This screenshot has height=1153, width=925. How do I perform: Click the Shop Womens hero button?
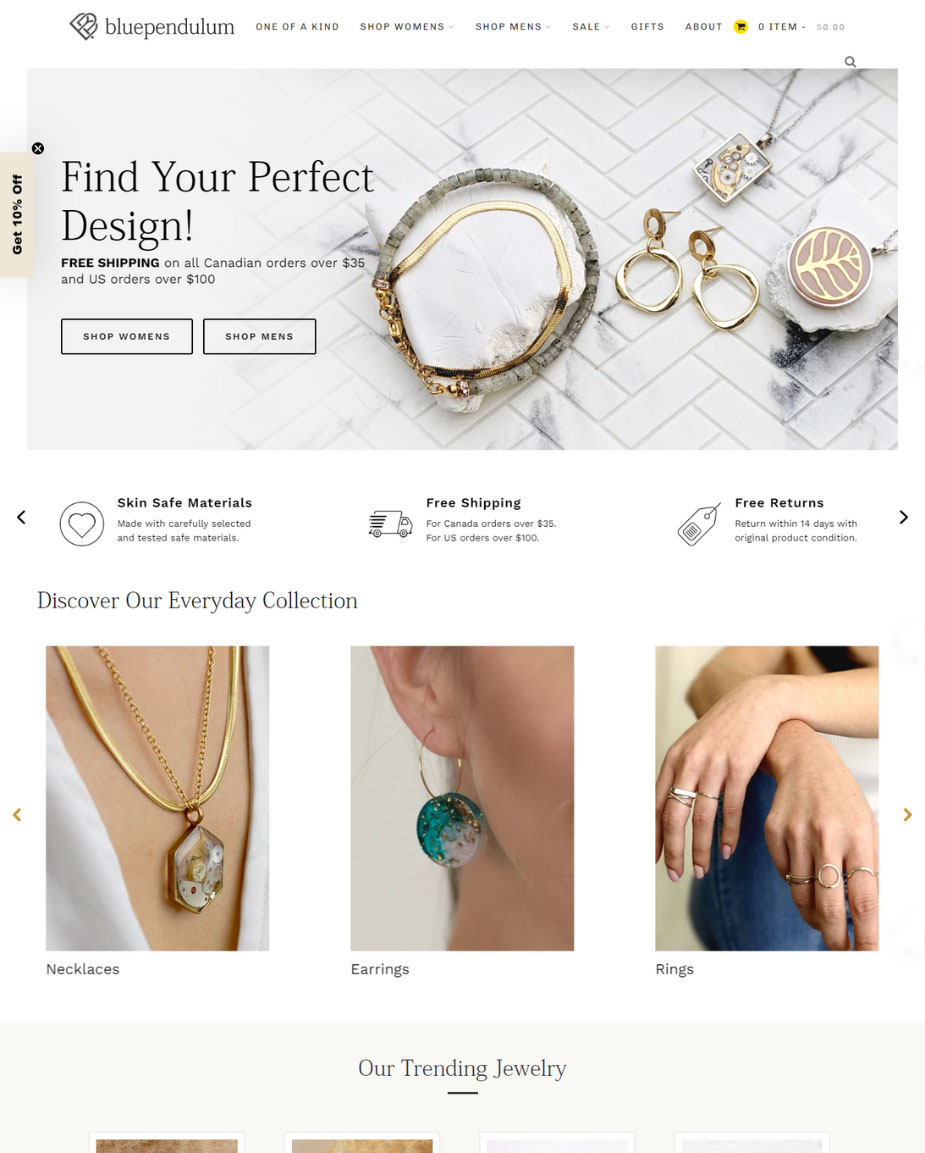point(126,336)
